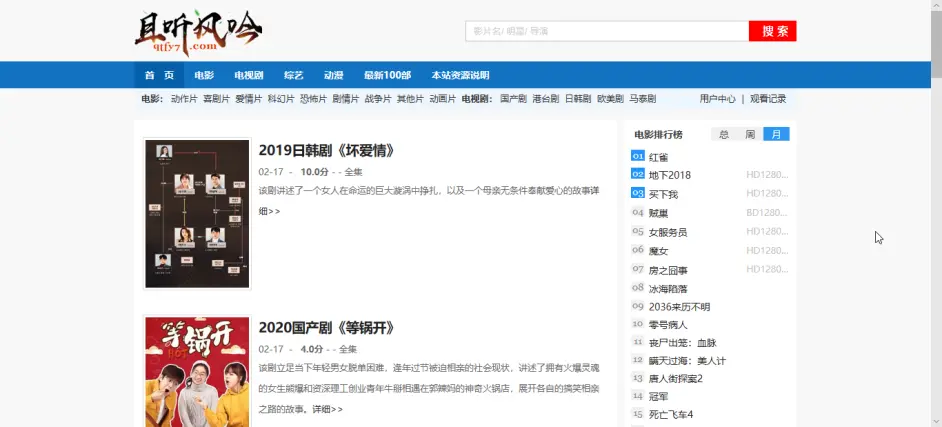The image size is (942, 427).
Task: Select the 科幻片 category link
Action: click(x=281, y=99)
